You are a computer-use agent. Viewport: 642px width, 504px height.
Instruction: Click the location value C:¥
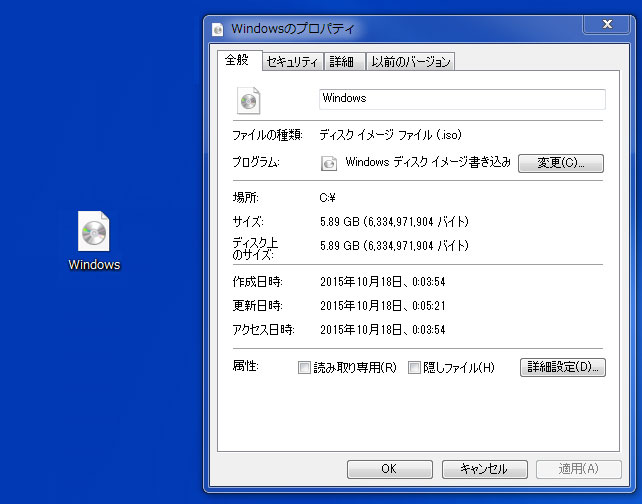click(328, 198)
